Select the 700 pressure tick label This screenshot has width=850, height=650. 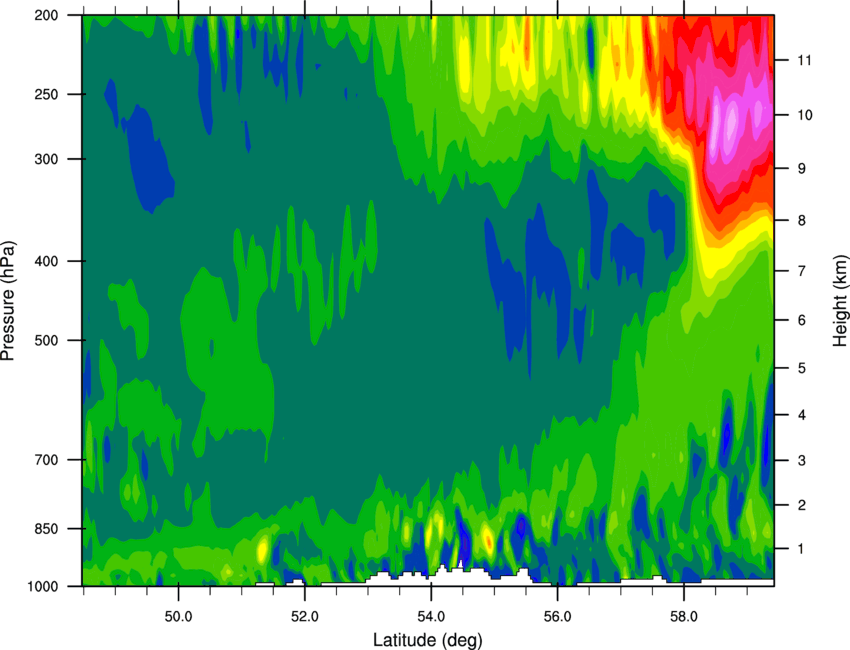tap(46, 460)
